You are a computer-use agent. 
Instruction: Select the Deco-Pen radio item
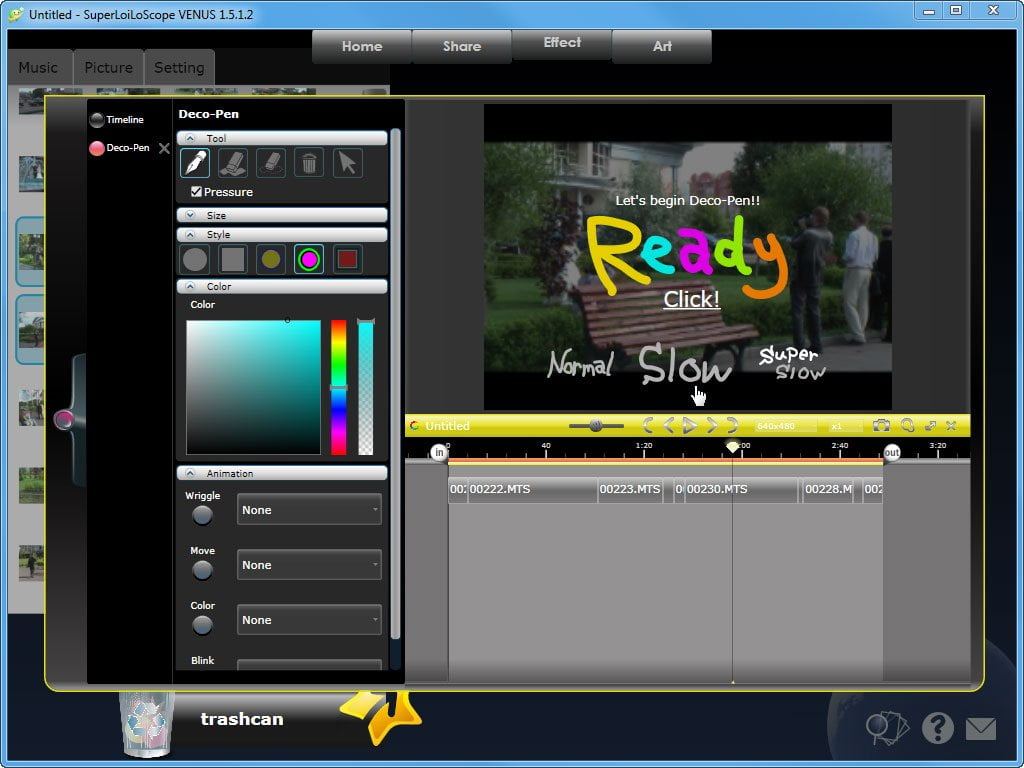coord(120,148)
